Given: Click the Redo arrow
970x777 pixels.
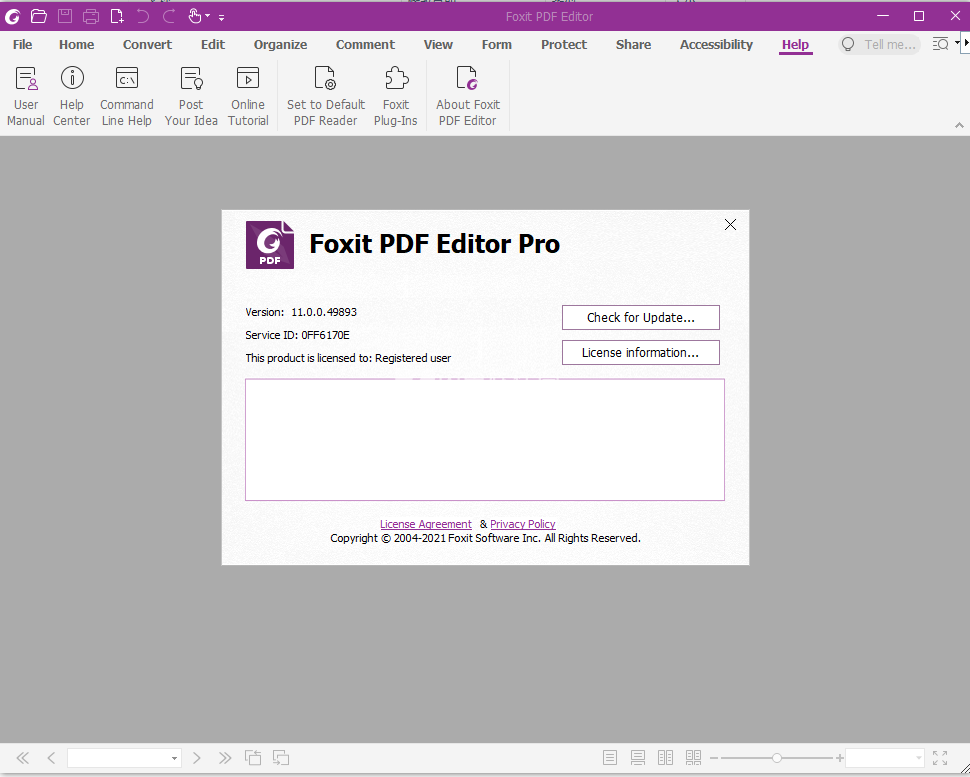Looking at the screenshot, I should (x=169, y=17).
